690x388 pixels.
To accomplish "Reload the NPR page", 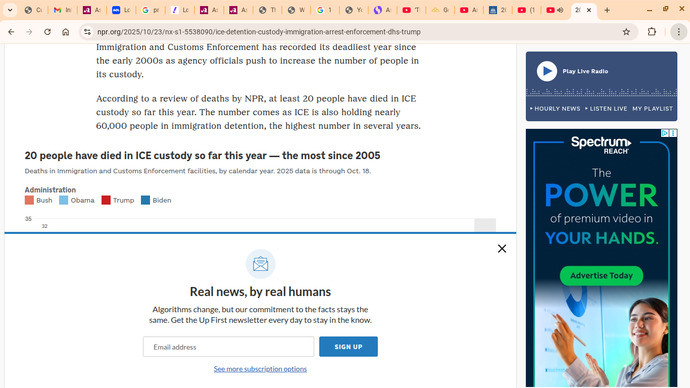I will (47, 32).
